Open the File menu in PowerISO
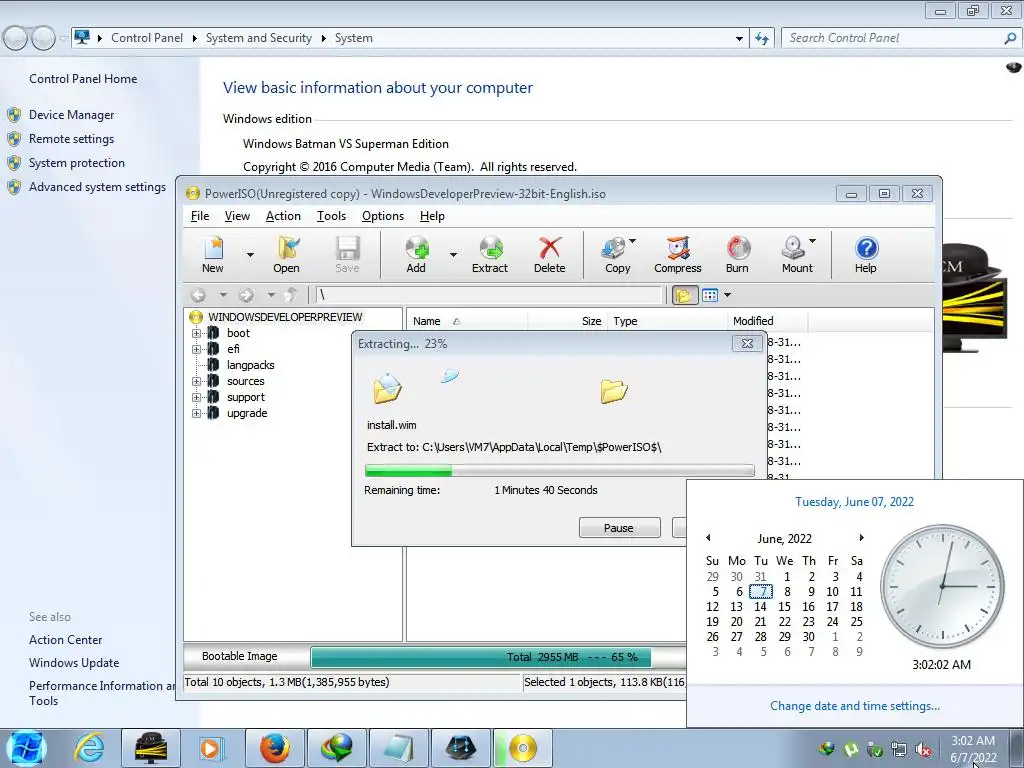 (x=200, y=216)
